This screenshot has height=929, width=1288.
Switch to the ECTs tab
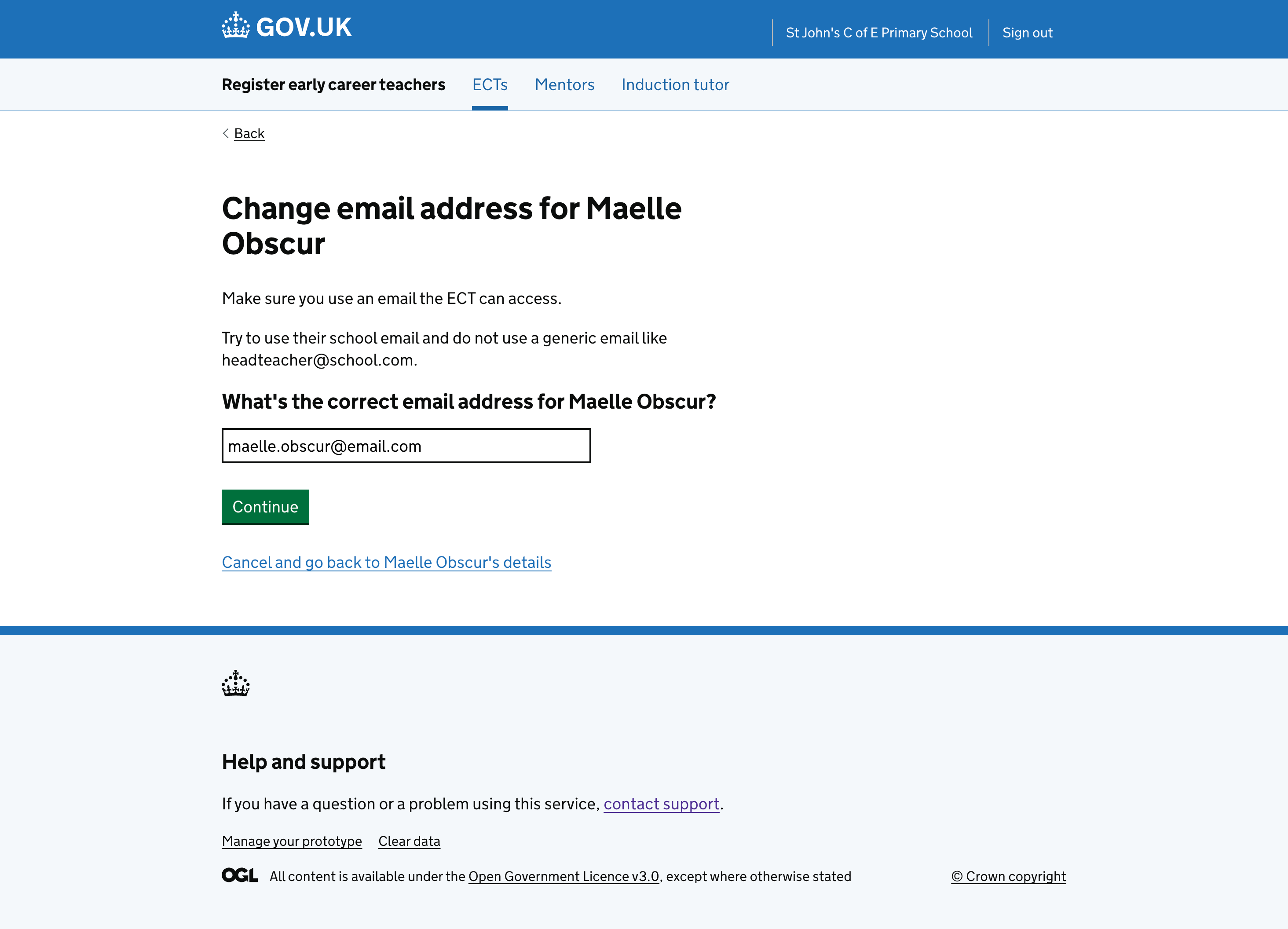(490, 84)
